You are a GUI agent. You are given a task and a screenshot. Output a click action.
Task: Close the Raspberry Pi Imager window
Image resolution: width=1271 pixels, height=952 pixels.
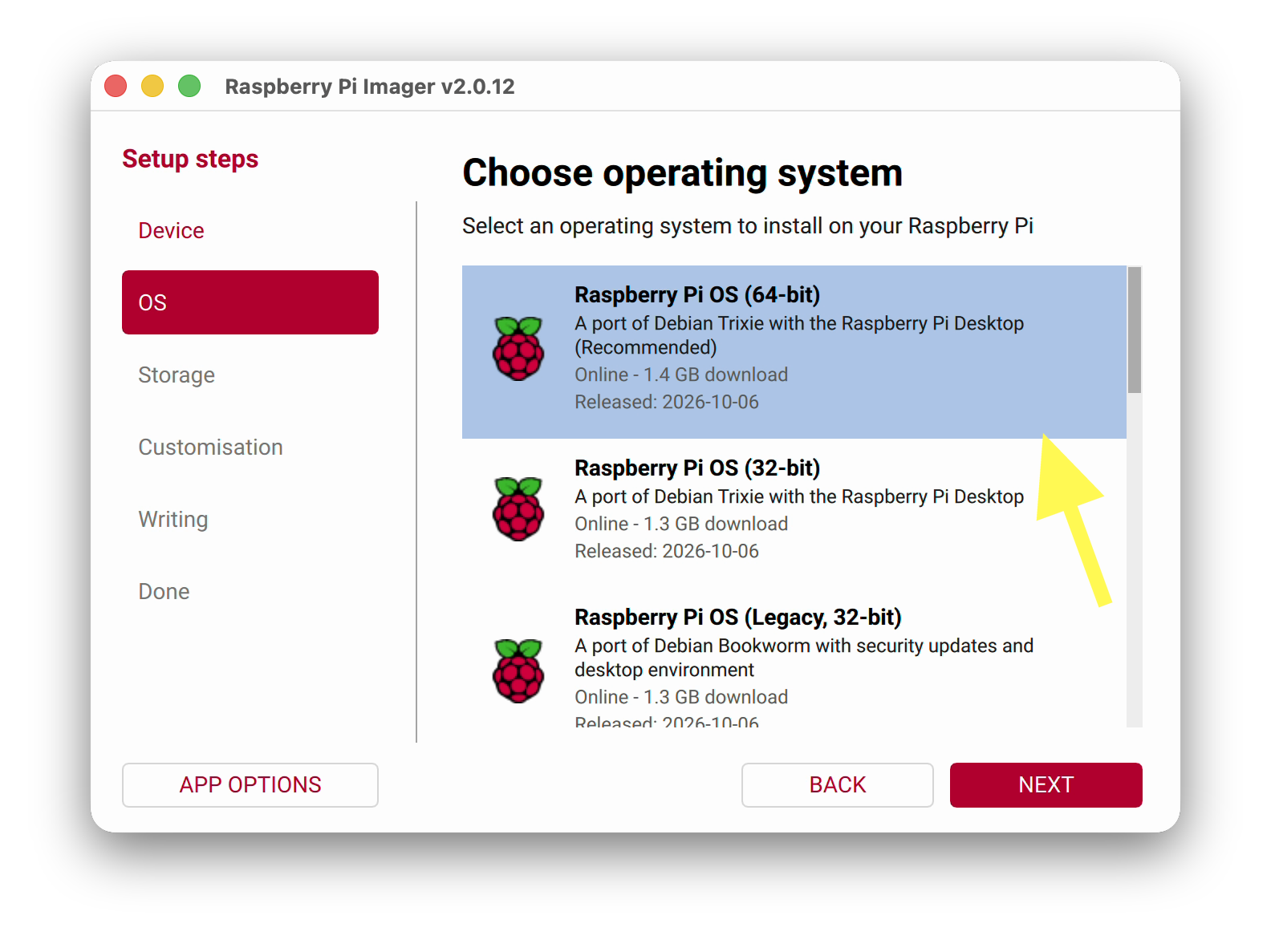click(x=116, y=86)
